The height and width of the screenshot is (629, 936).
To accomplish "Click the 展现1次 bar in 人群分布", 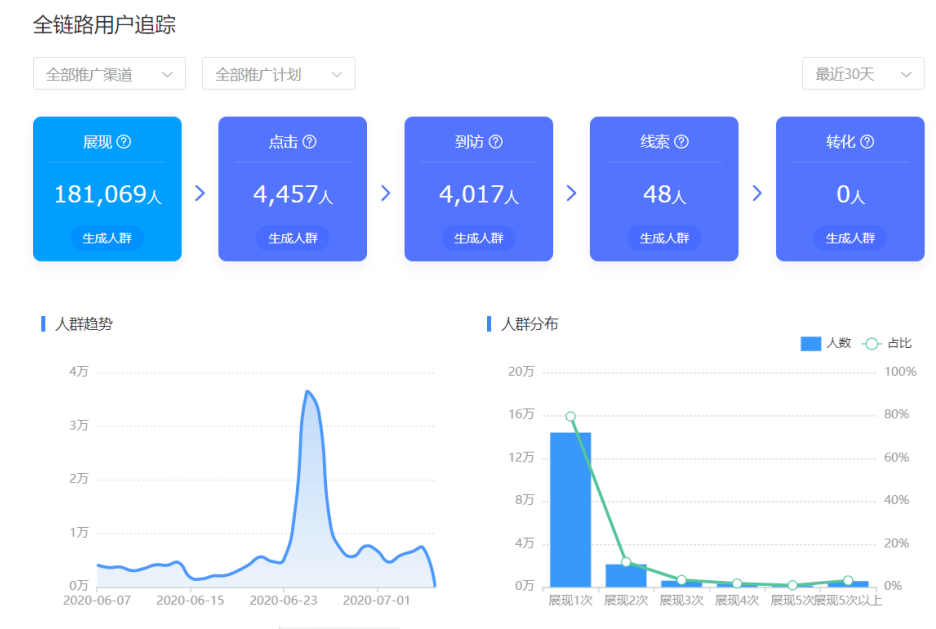I will (x=570, y=510).
